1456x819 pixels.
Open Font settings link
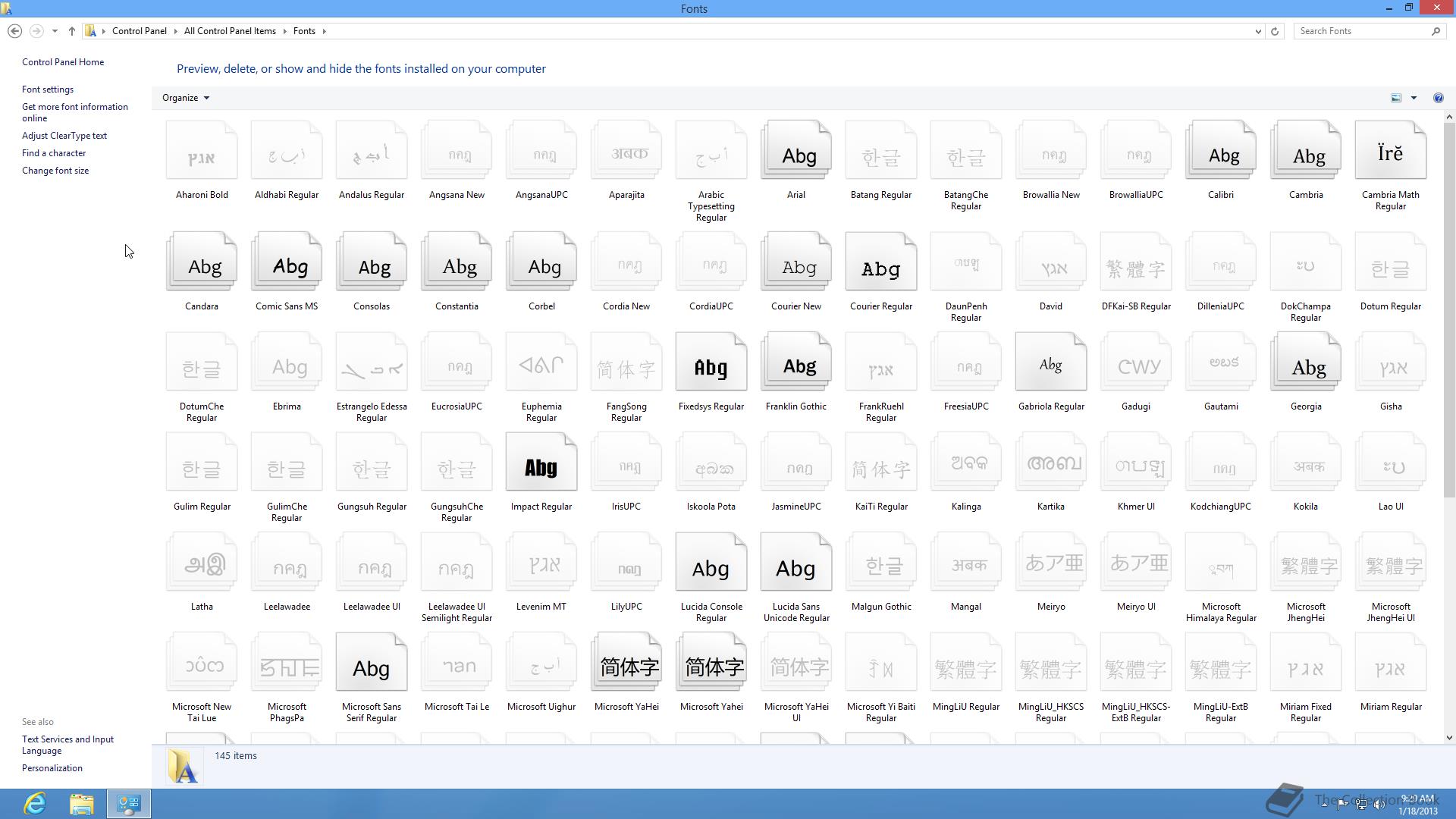coord(48,89)
